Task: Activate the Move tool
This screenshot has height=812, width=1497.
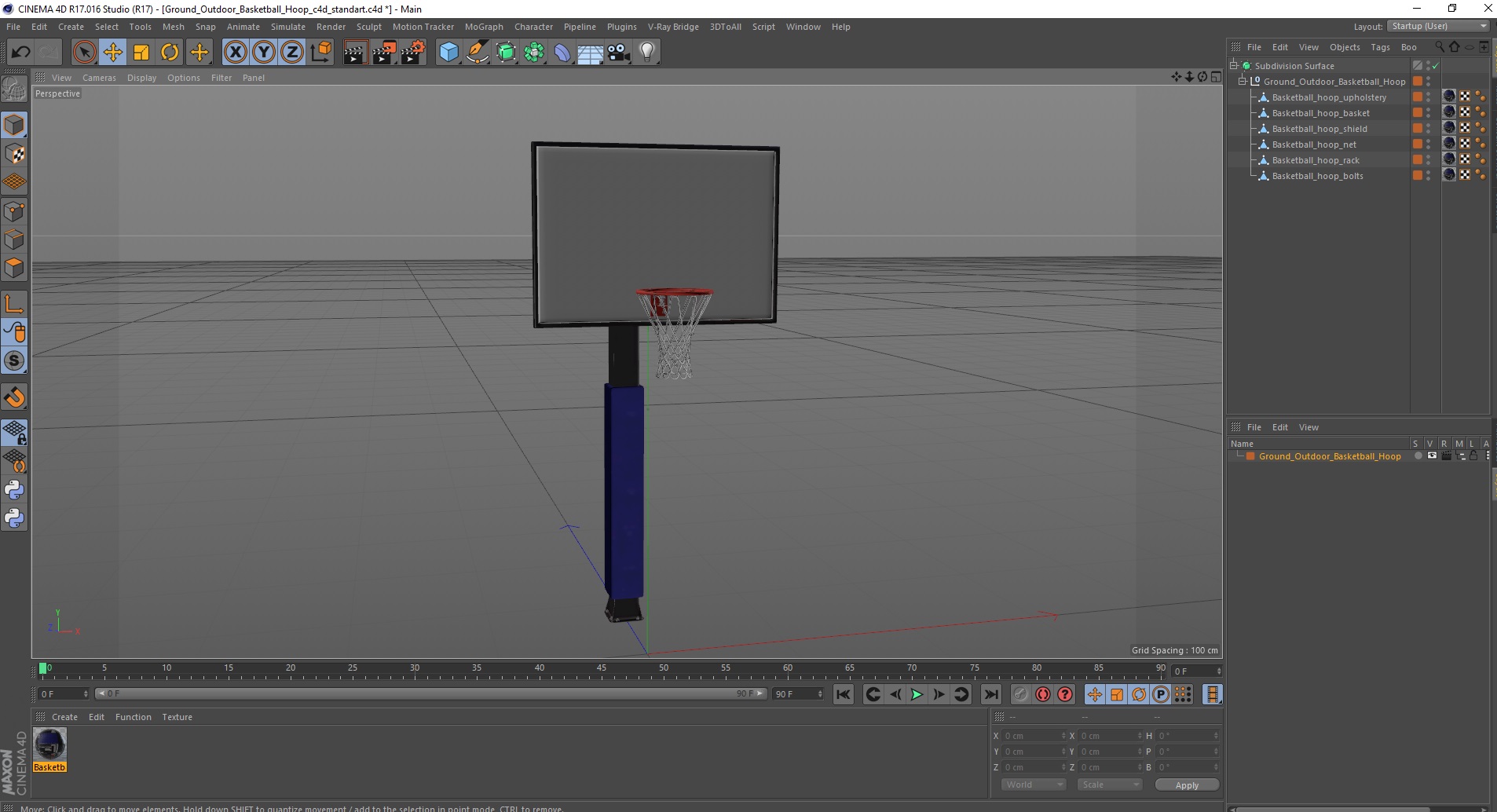Action: [x=113, y=53]
